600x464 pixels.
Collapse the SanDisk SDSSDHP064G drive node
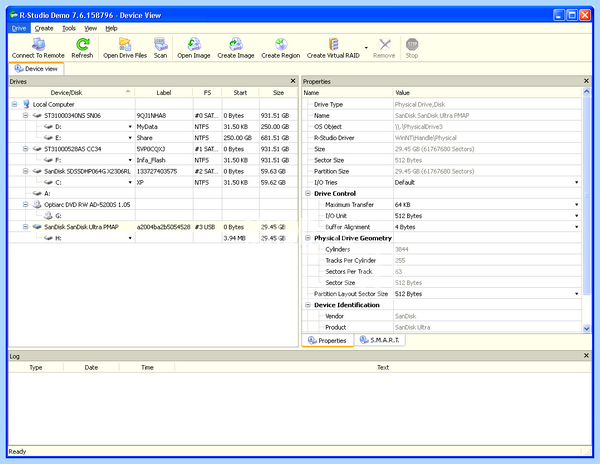(x=26, y=171)
